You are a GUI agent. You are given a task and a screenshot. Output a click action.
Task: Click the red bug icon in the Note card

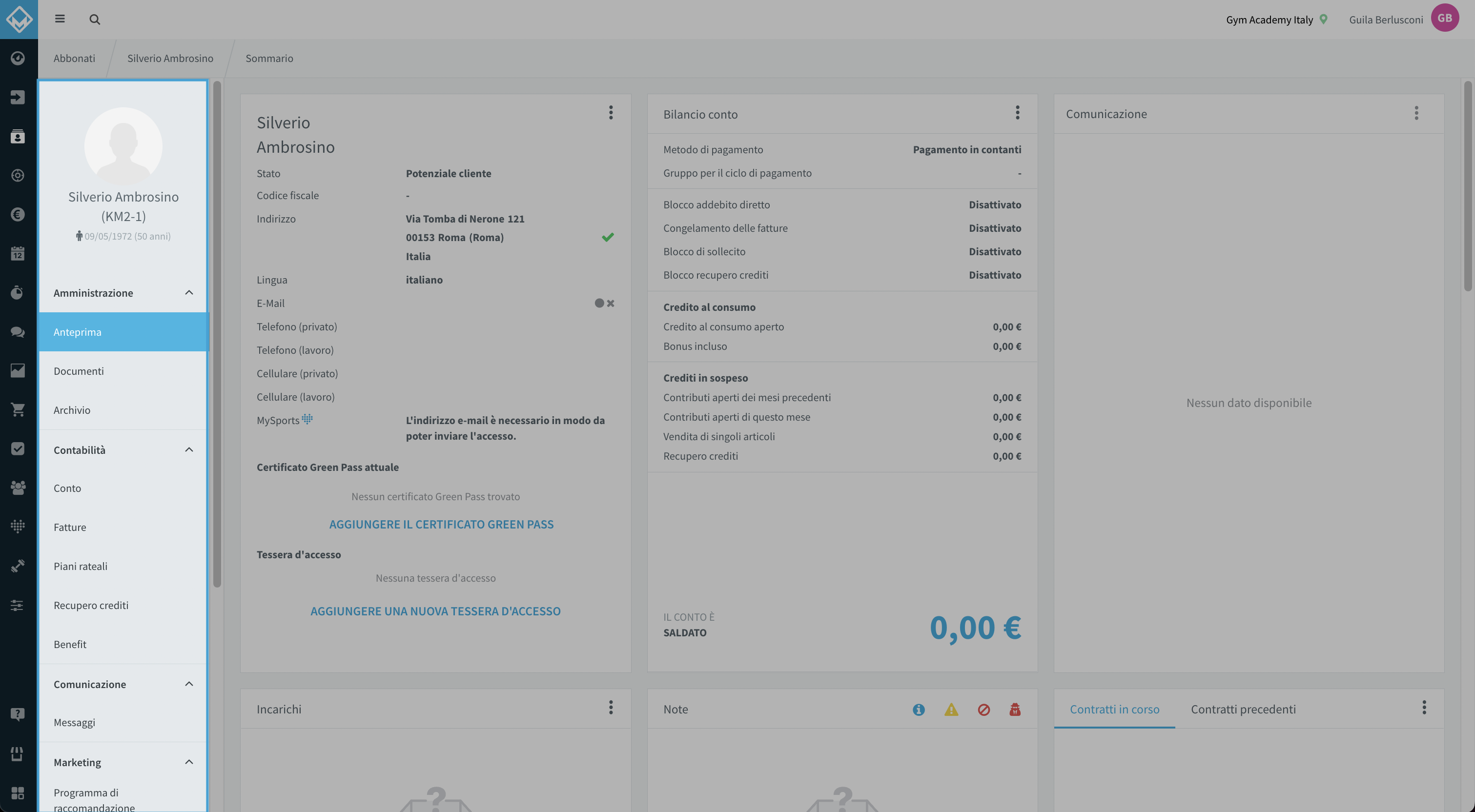pyautogui.click(x=1015, y=710)
